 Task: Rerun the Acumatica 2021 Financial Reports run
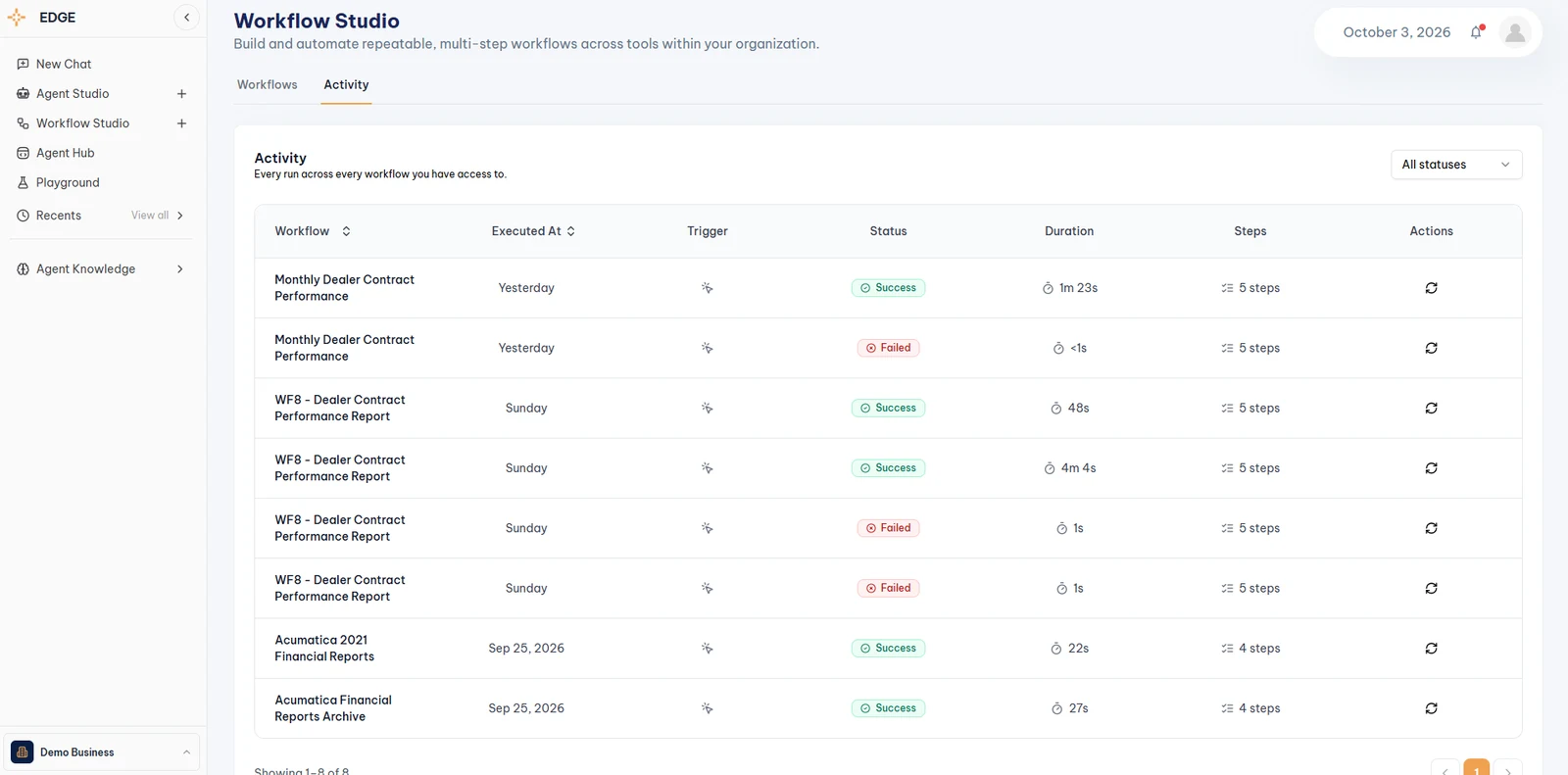coord(1431,649)
